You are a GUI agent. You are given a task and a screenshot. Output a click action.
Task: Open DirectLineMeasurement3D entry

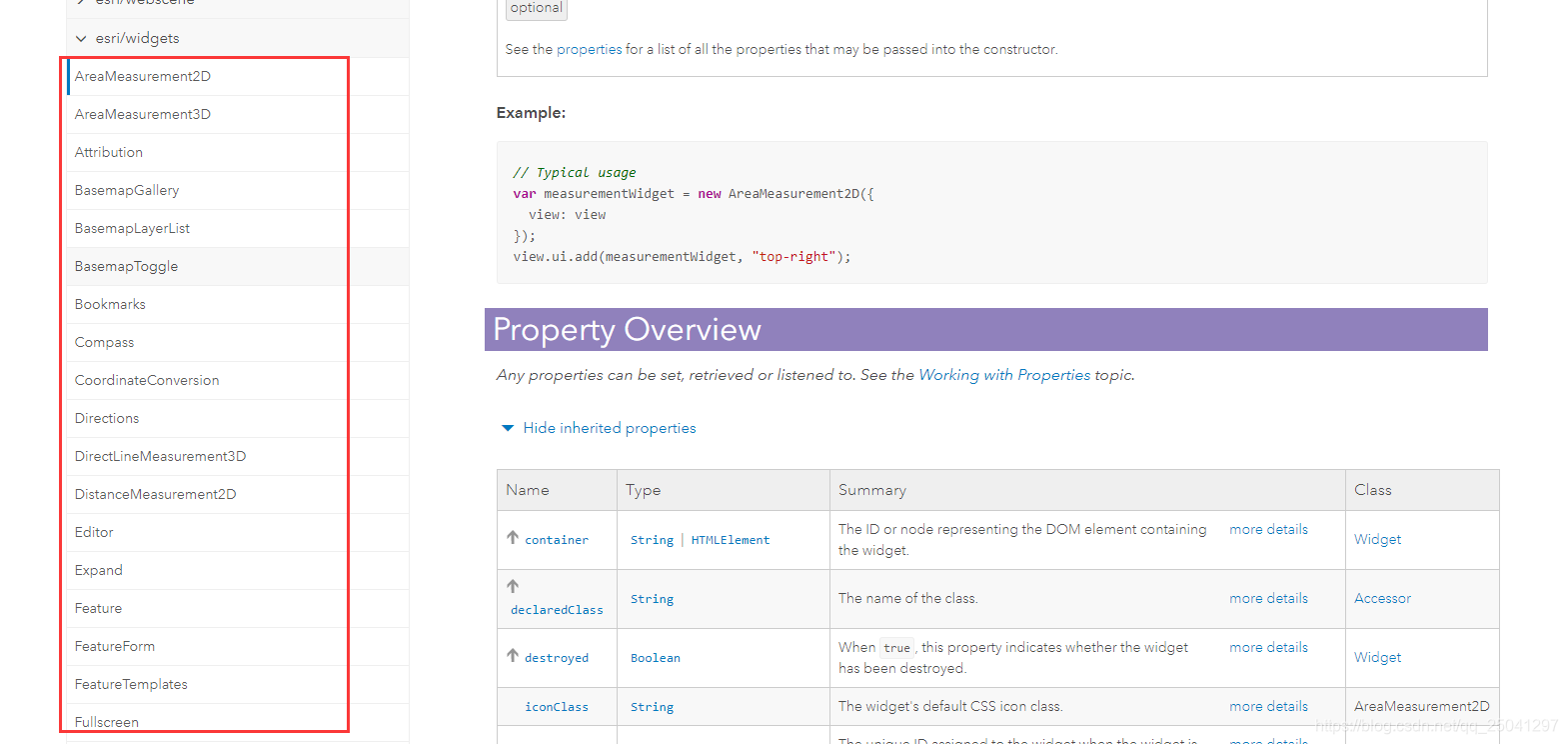point(160,457)
